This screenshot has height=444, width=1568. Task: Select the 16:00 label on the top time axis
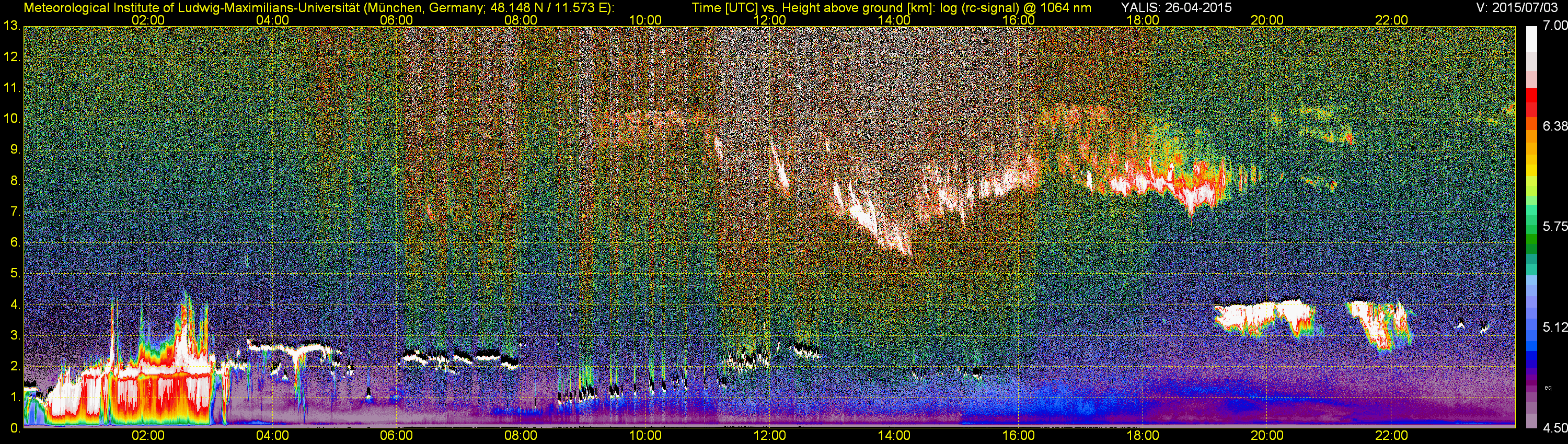(1018, 20)
